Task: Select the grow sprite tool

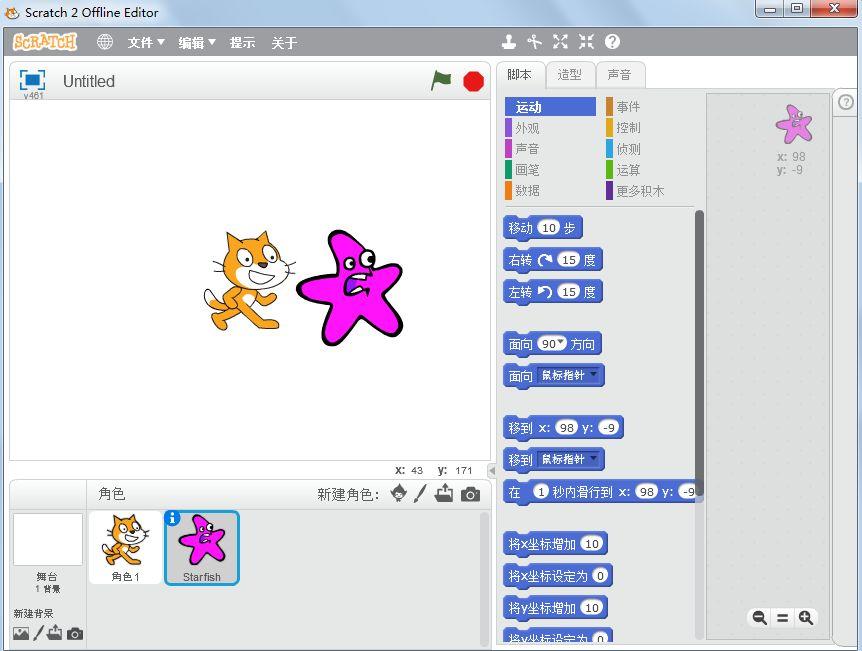Action: click(560, 42)
